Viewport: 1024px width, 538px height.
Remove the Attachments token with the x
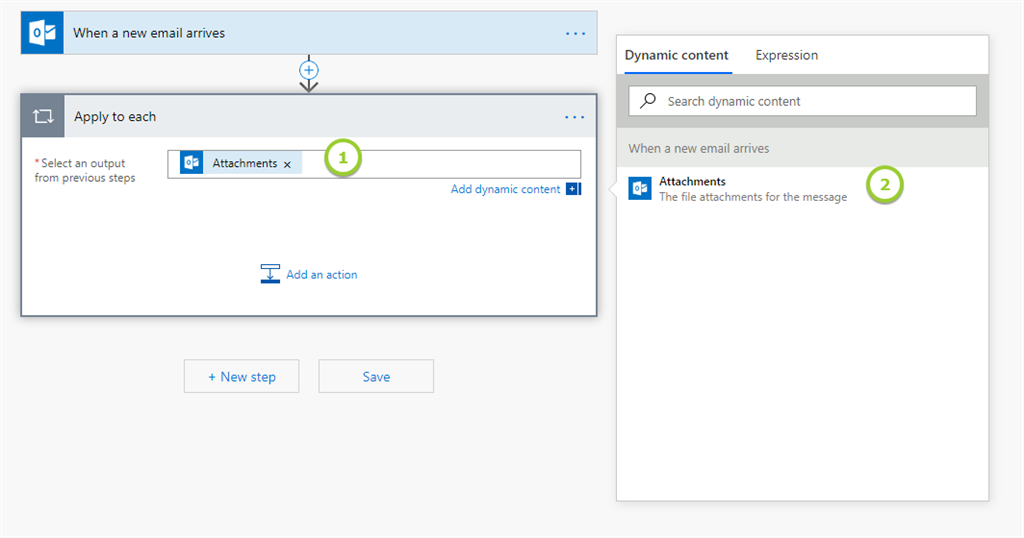(x=287, y=164)
